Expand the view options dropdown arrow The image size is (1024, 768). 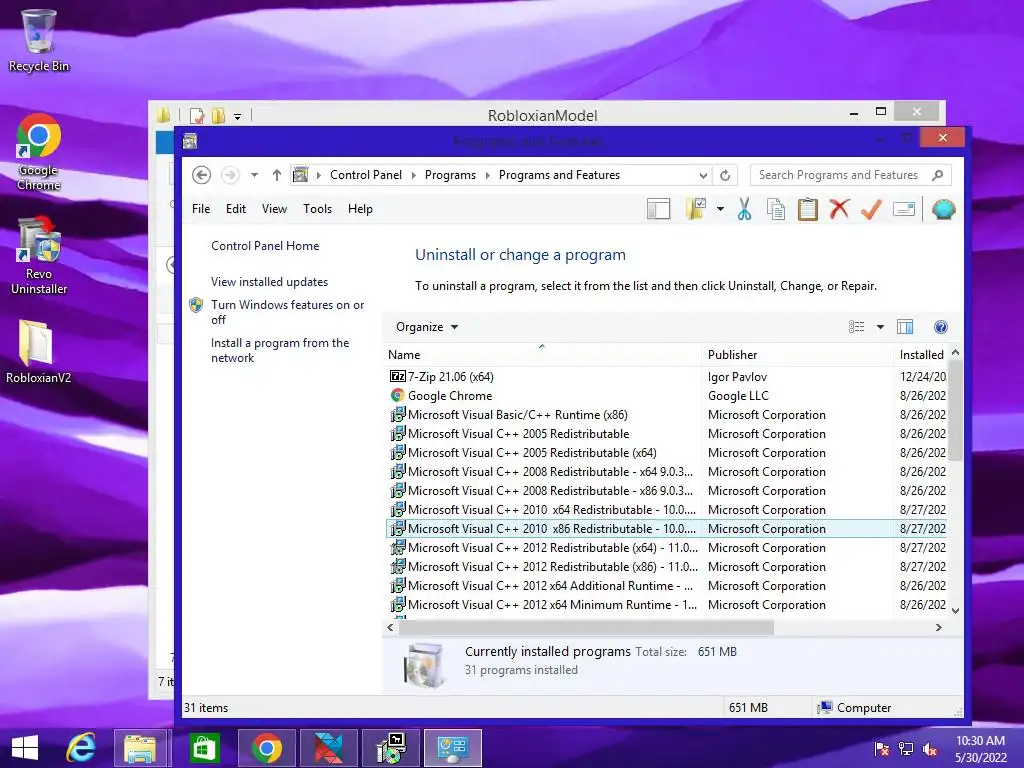pyautogui.click(x=880, y=327)
